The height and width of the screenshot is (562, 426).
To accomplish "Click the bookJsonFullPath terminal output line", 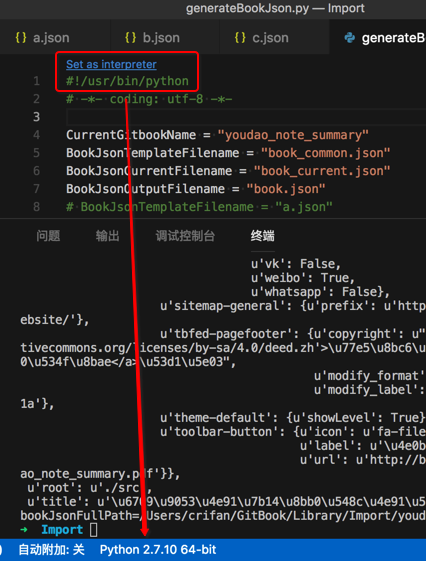I will click(x=223, y=516).
